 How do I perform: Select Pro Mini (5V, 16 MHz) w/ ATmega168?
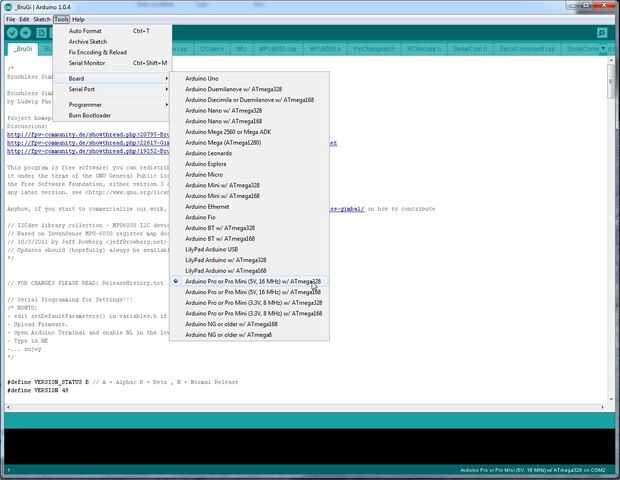tap(249, 292)
